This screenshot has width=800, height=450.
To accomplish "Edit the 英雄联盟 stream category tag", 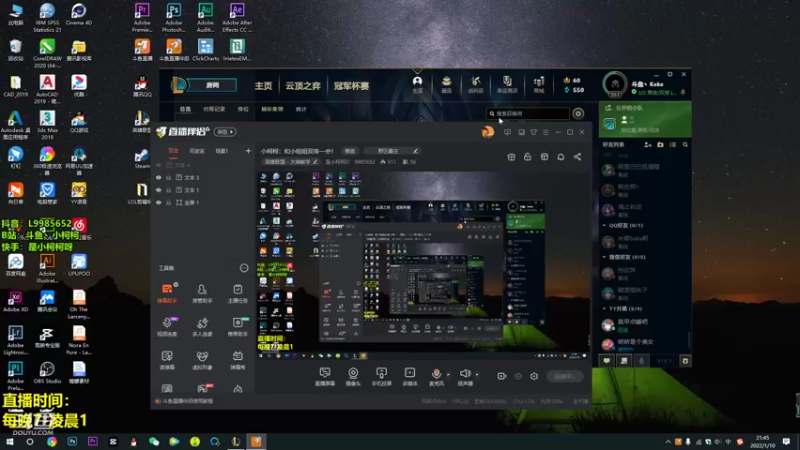I will (x=291, y=162).
